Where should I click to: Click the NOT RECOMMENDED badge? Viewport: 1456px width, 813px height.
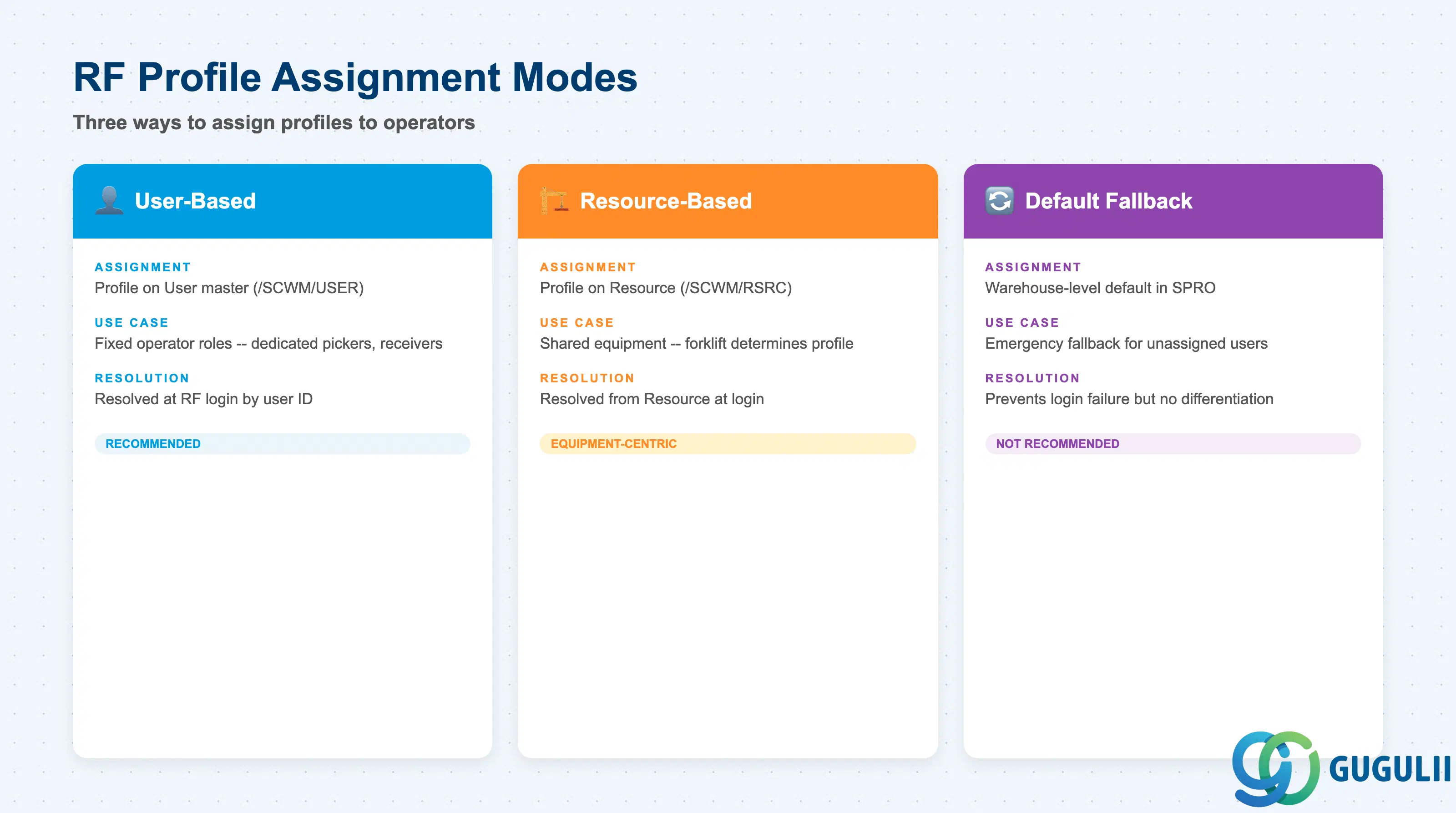point(1173,444)
